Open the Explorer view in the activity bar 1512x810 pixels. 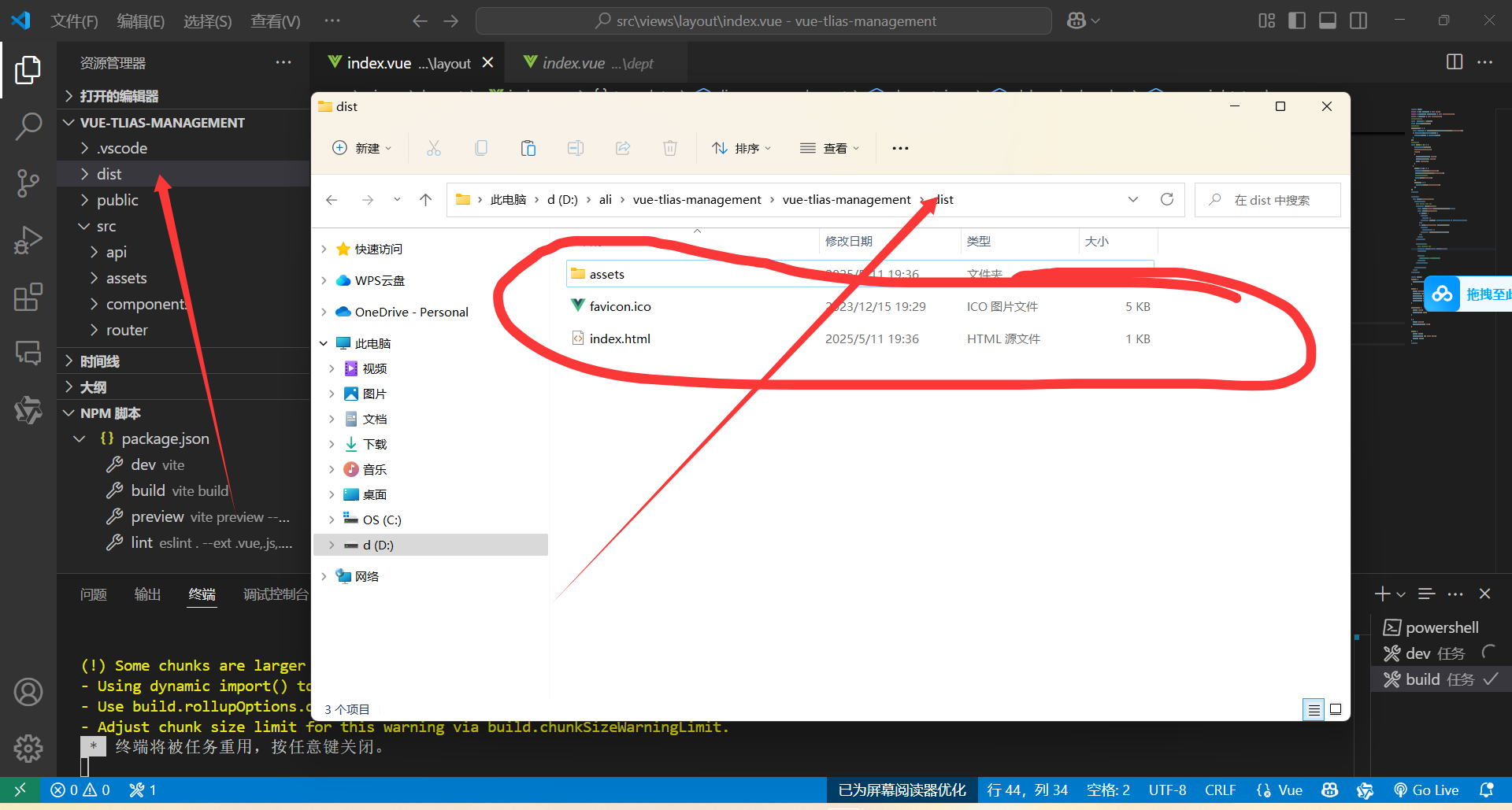tap(28, 70)
